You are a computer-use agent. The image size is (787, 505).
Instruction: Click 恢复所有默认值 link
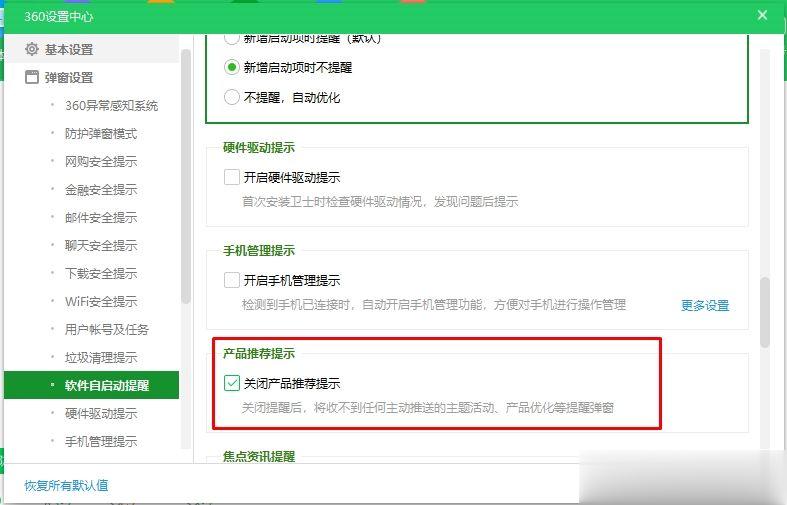coord(66,485)
